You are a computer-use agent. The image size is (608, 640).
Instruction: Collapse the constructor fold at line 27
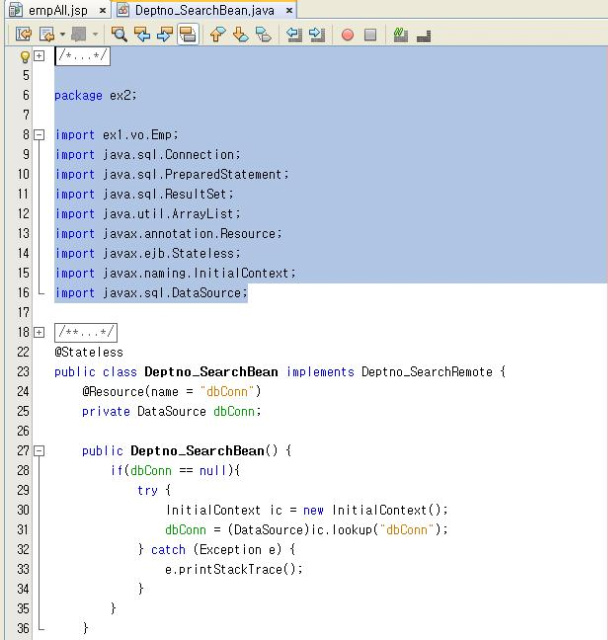coord(39,451)
